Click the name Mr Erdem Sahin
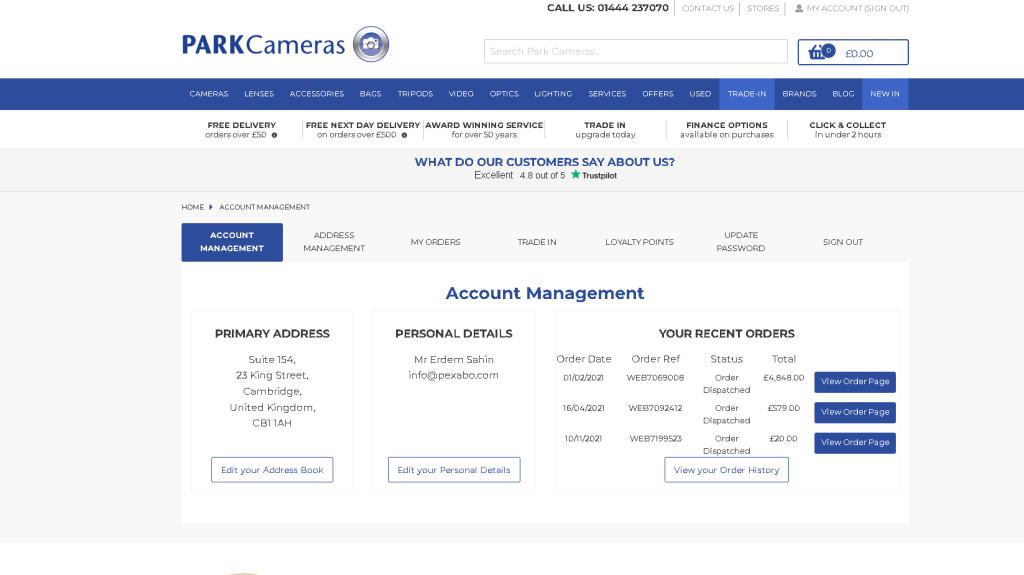The width and height of the screenshot is (1024, 575). [x=454, y=359]
